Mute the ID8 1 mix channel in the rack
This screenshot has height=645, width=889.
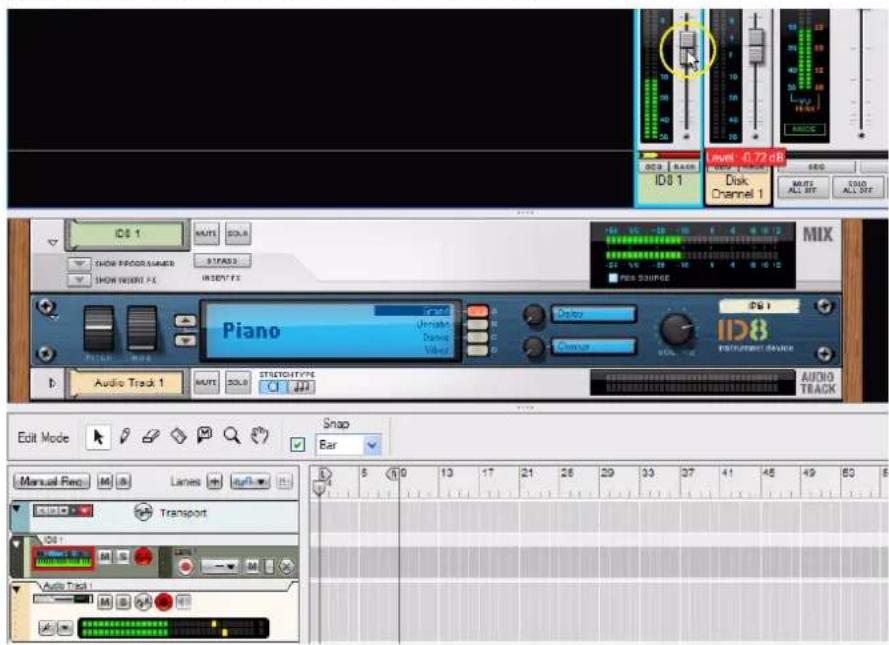pyautogui.click(x=206, y=234)
